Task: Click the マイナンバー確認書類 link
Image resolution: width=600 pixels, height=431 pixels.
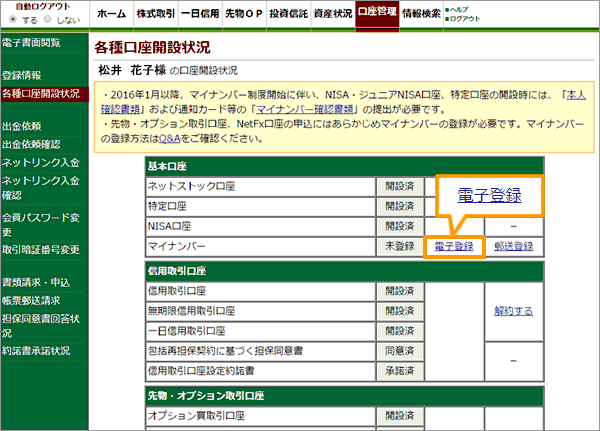Action: (305, 109)
